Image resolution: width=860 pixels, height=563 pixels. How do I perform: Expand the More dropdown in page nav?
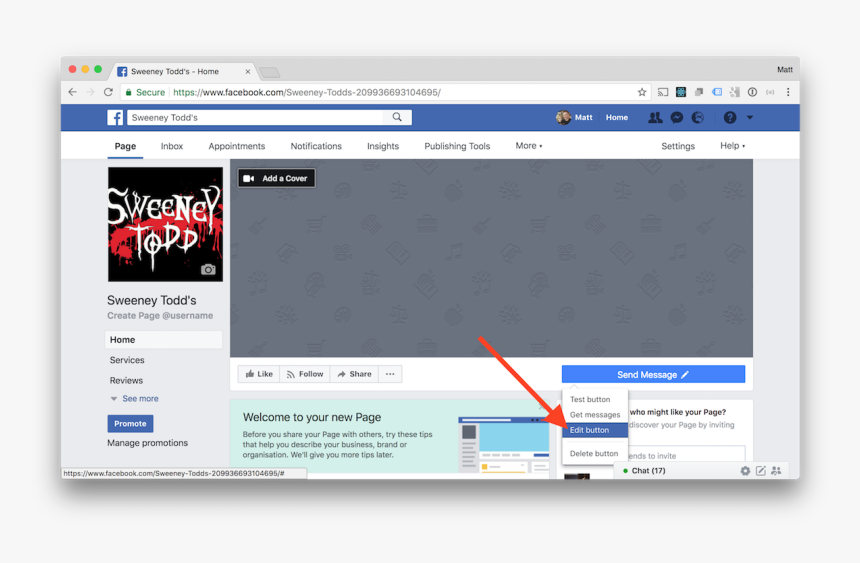[529, 145]
